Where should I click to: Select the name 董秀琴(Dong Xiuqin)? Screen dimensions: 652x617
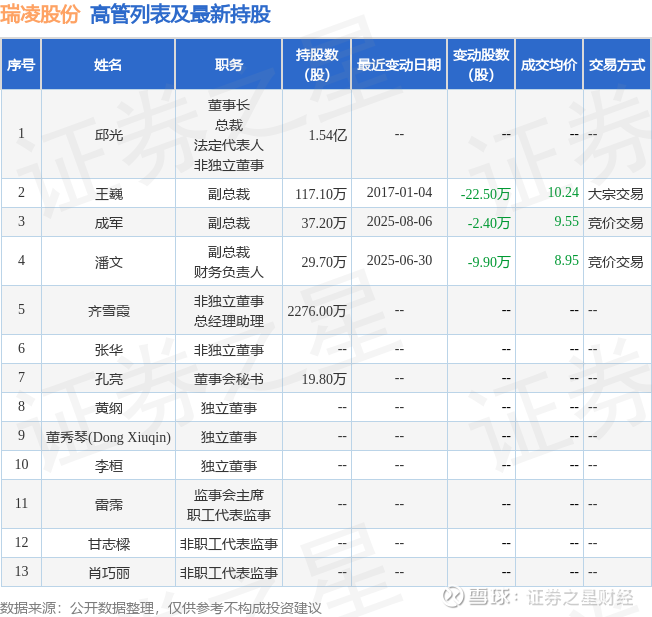coord(108,437)
